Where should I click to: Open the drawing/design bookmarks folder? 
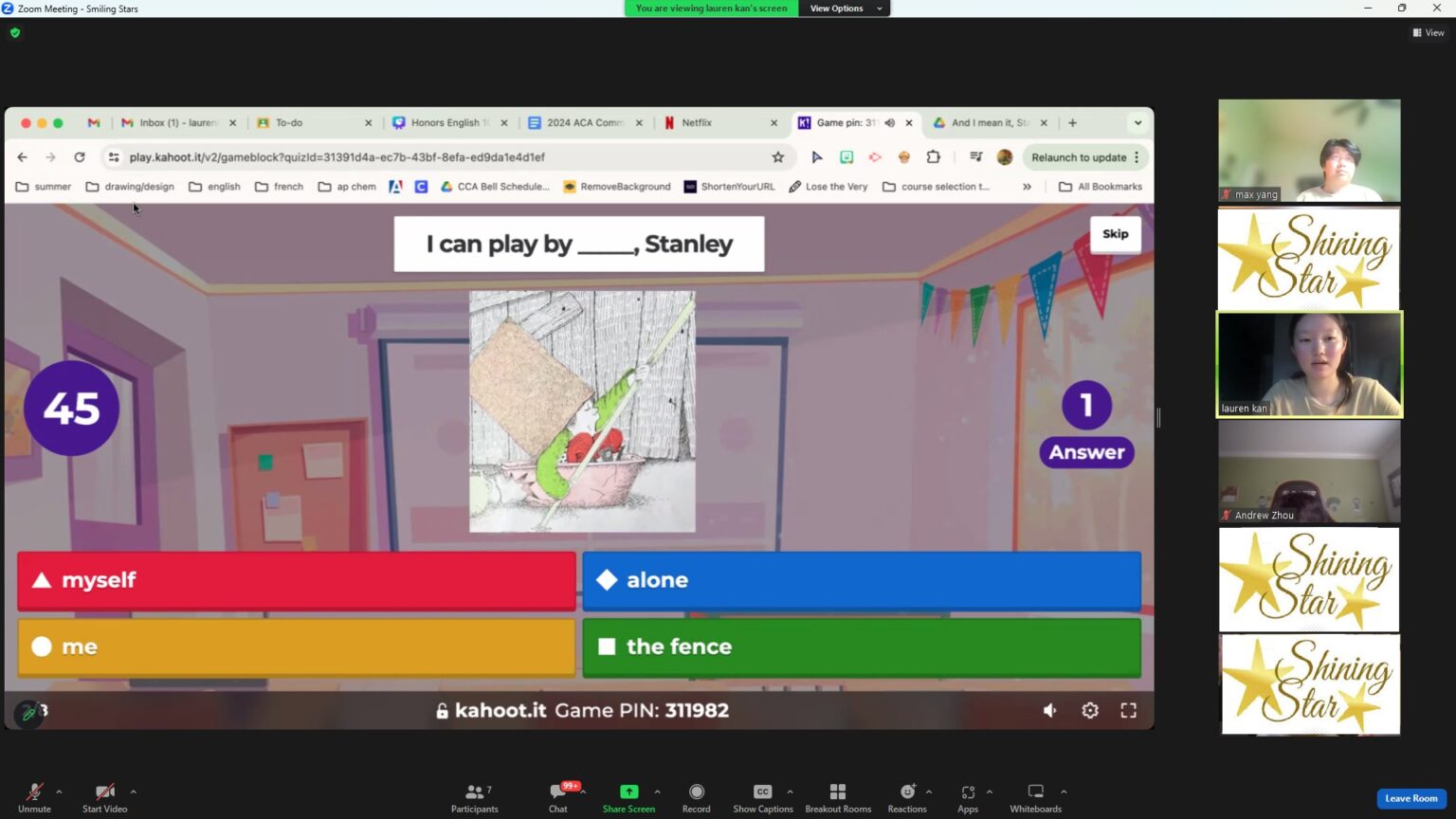click(130, 187)
